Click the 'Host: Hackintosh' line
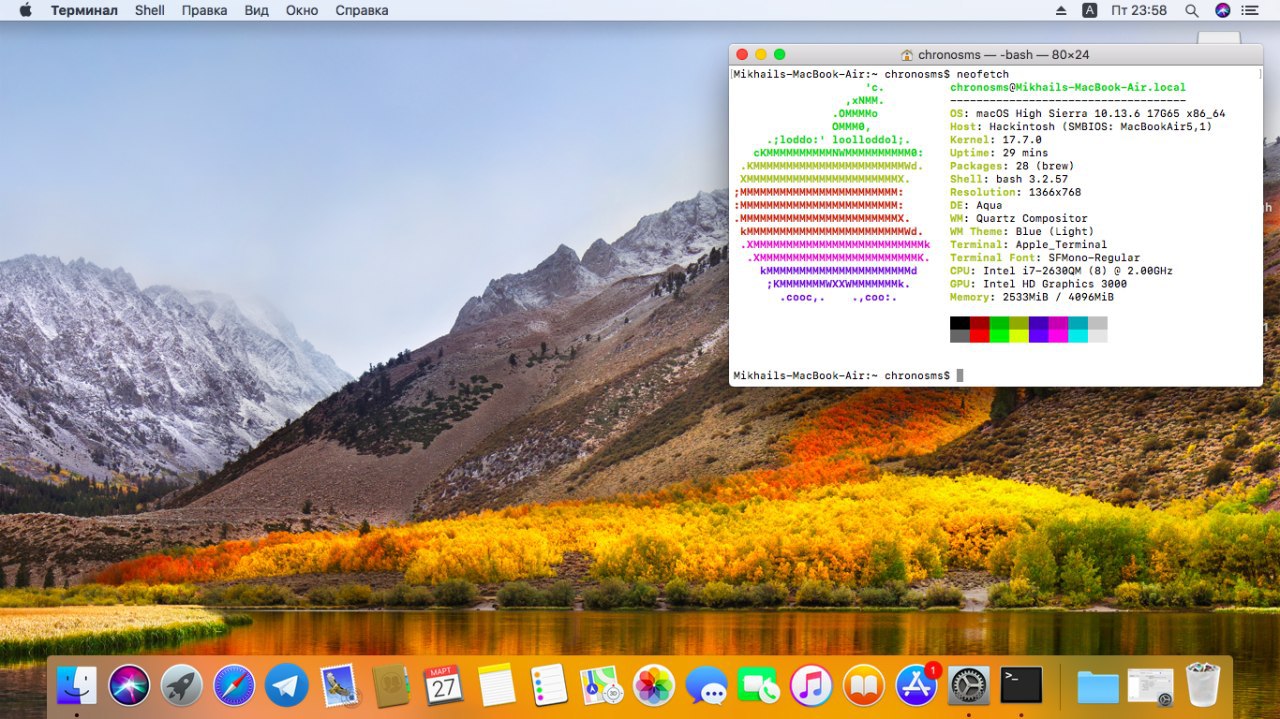Viewport: 1280px width, 719px height. pyautogui.click(x=1081, y=127)
